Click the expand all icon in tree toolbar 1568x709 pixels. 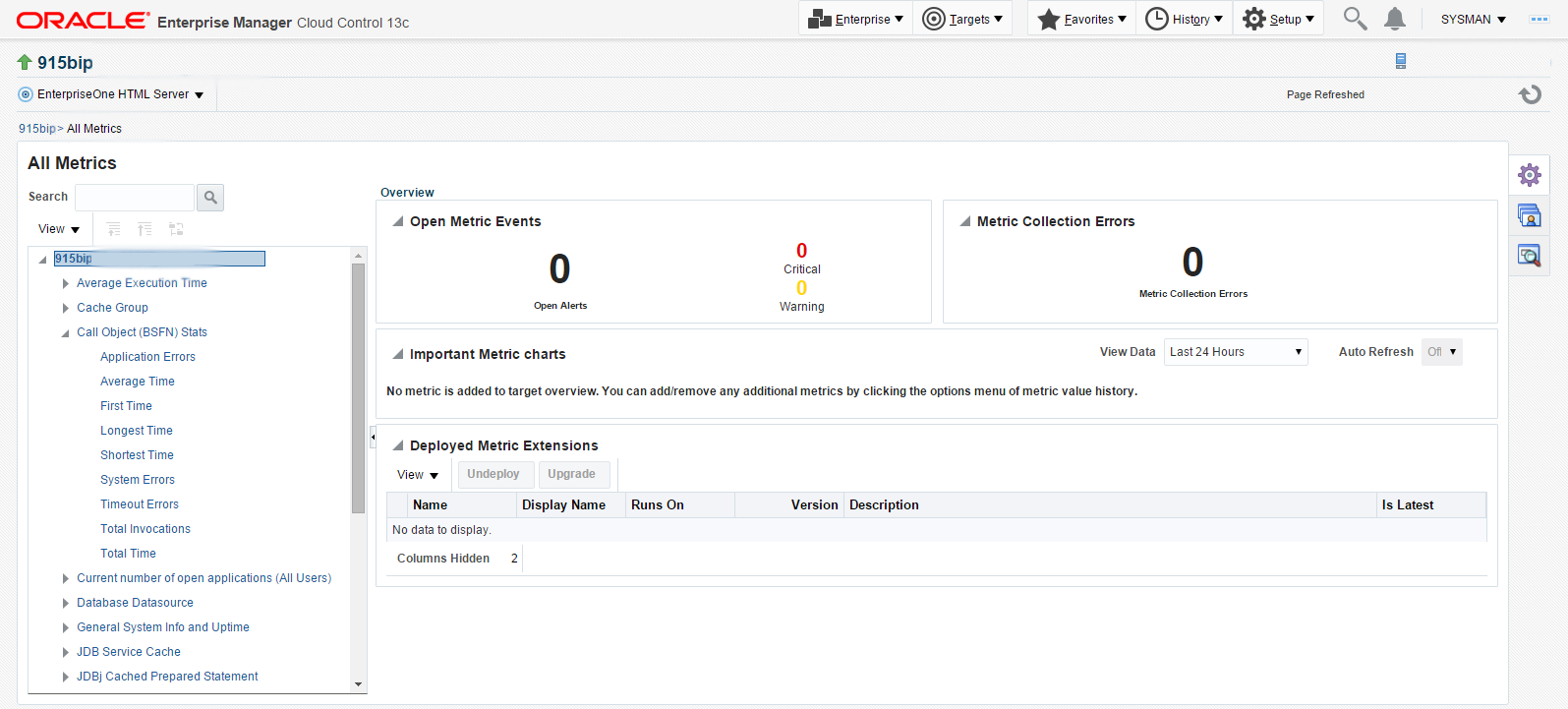tap(114, 229)
